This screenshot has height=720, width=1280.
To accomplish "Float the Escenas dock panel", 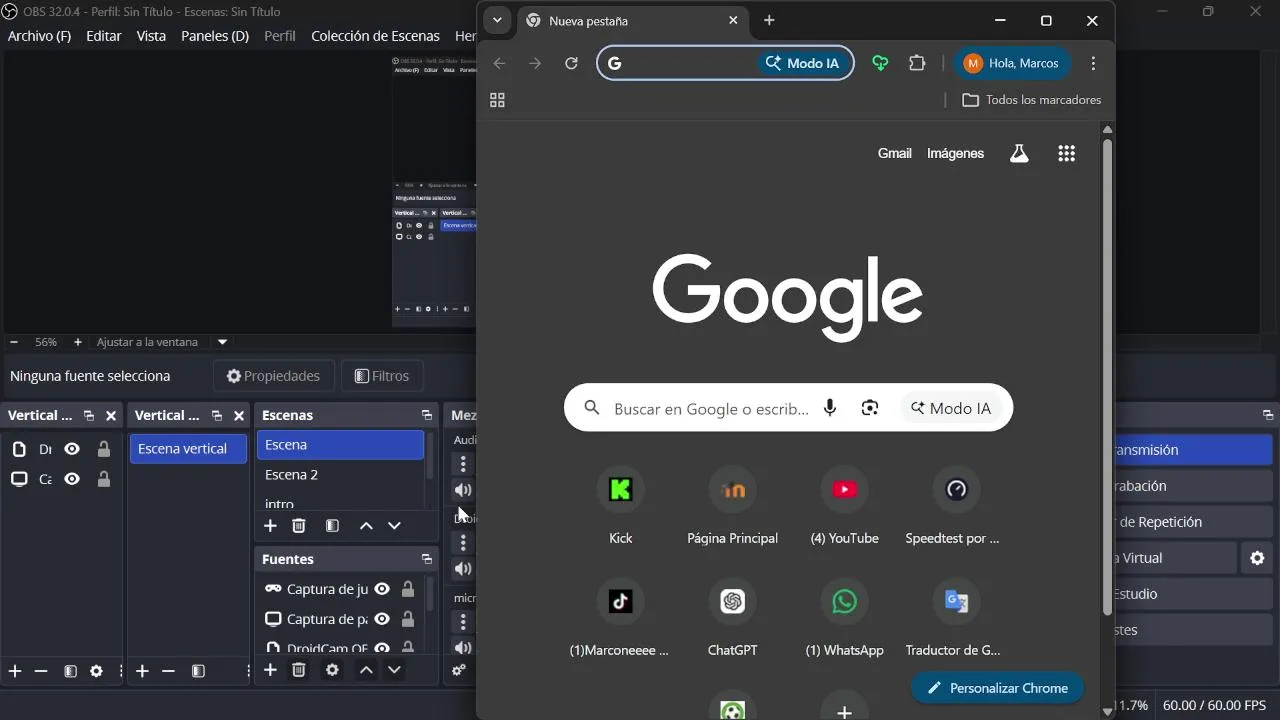I will (427, 415).
